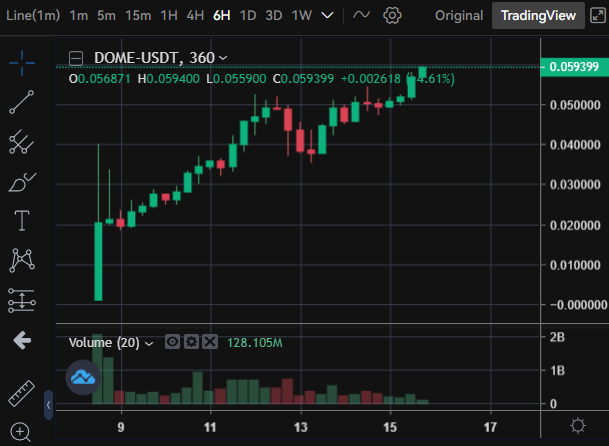Select the 1D timeframe
The image size is (609, 446).
point(248,16)
